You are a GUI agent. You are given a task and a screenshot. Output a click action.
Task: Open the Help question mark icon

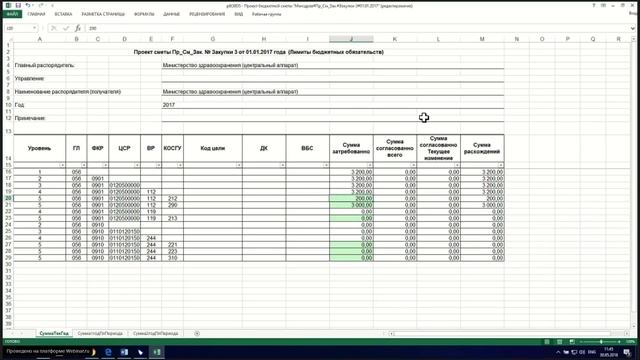coord(593,5)
